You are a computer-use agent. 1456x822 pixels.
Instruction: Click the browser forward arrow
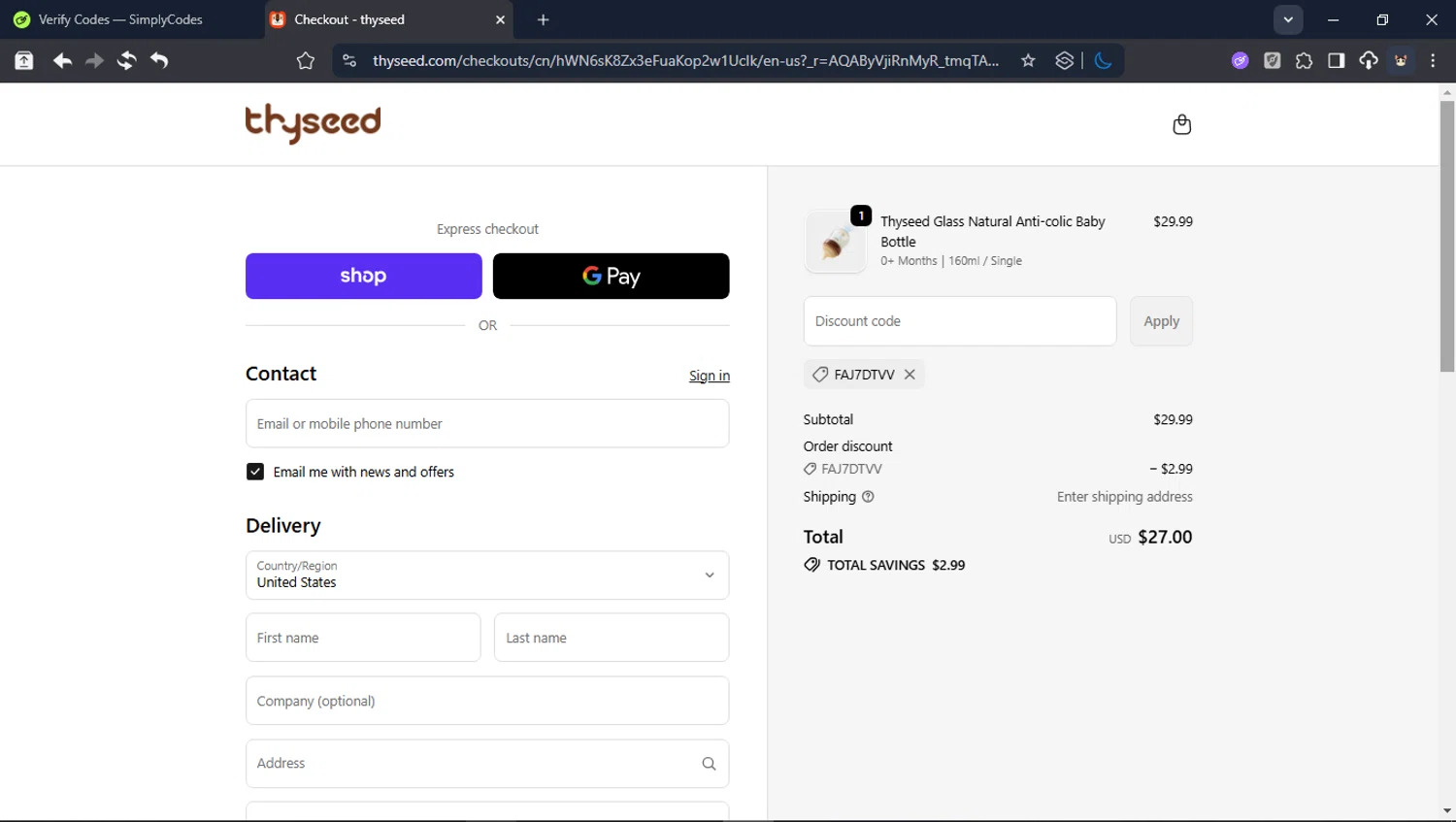(94, 60)
